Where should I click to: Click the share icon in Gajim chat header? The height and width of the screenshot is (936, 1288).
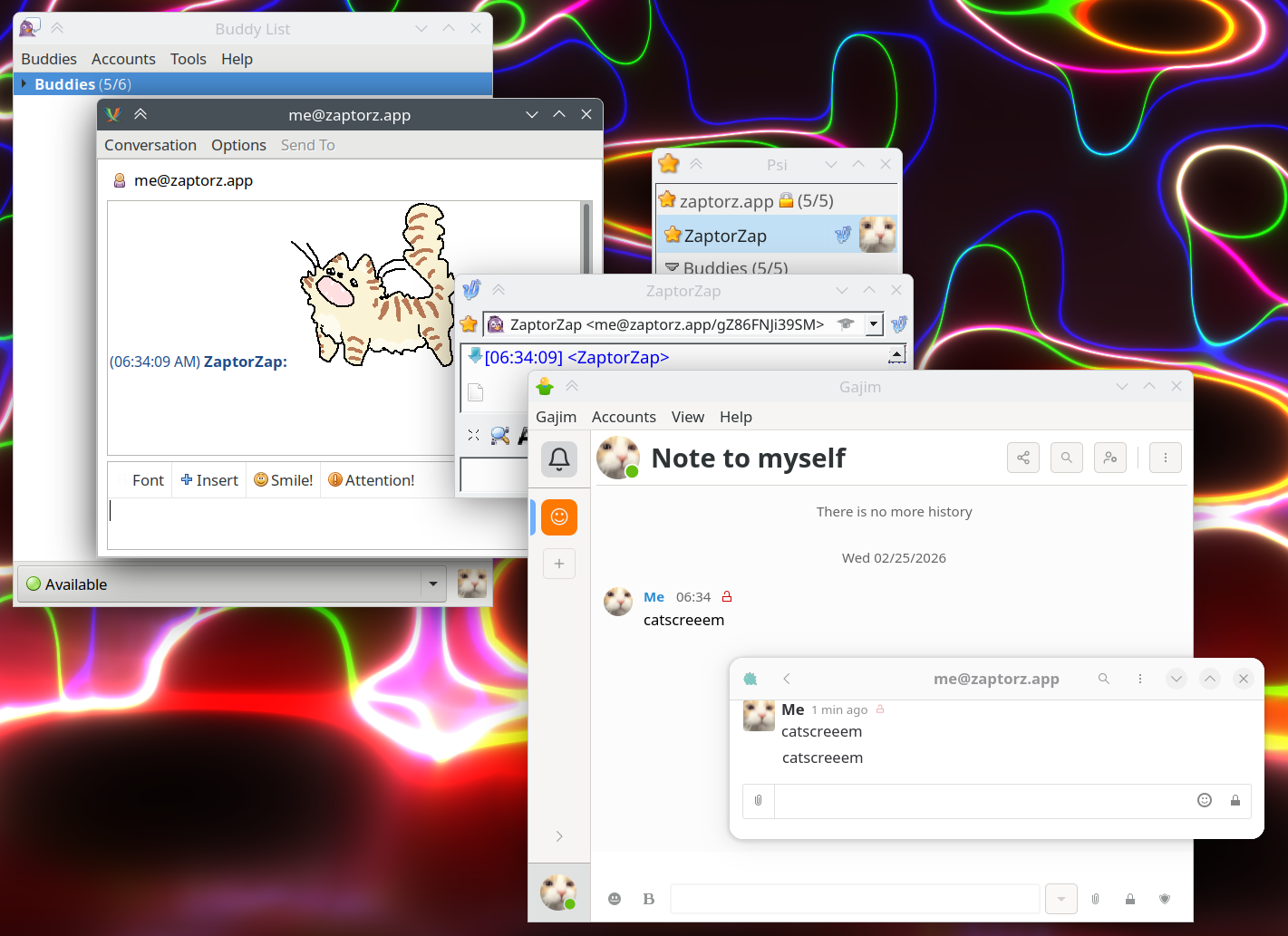1022,458
